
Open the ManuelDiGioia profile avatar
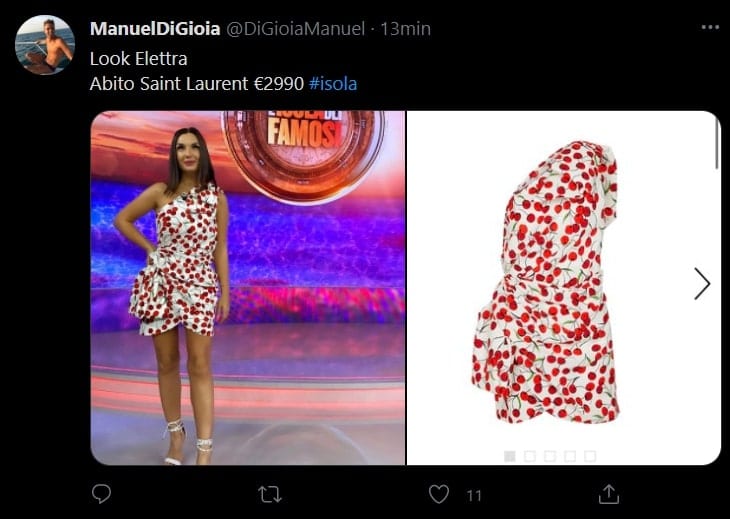click(45, 45)
